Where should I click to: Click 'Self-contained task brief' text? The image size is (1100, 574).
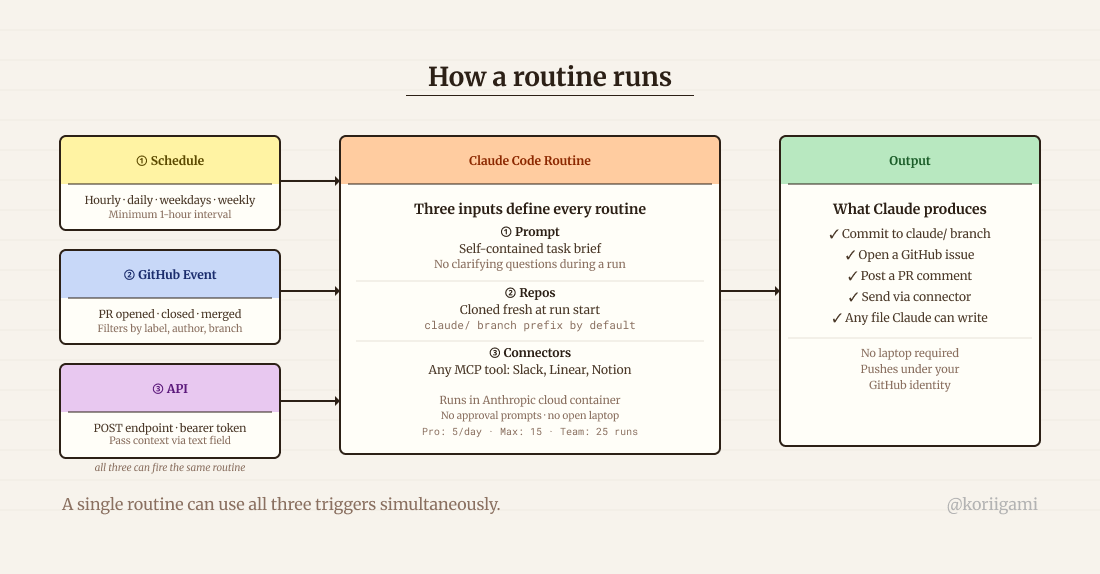(x=530, y=248)
